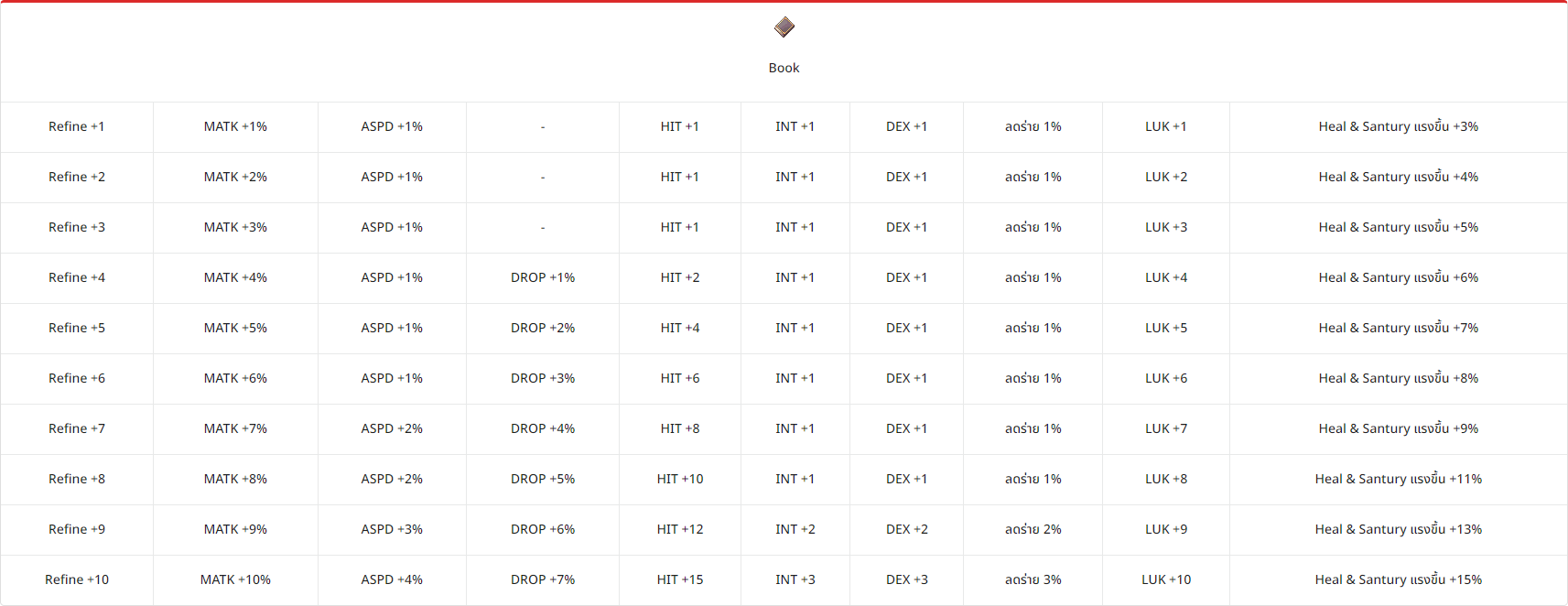Screen dimensions: 1568x606
Task: Select the Refine +1 row header cell
Action: click(x=77, y=126)
